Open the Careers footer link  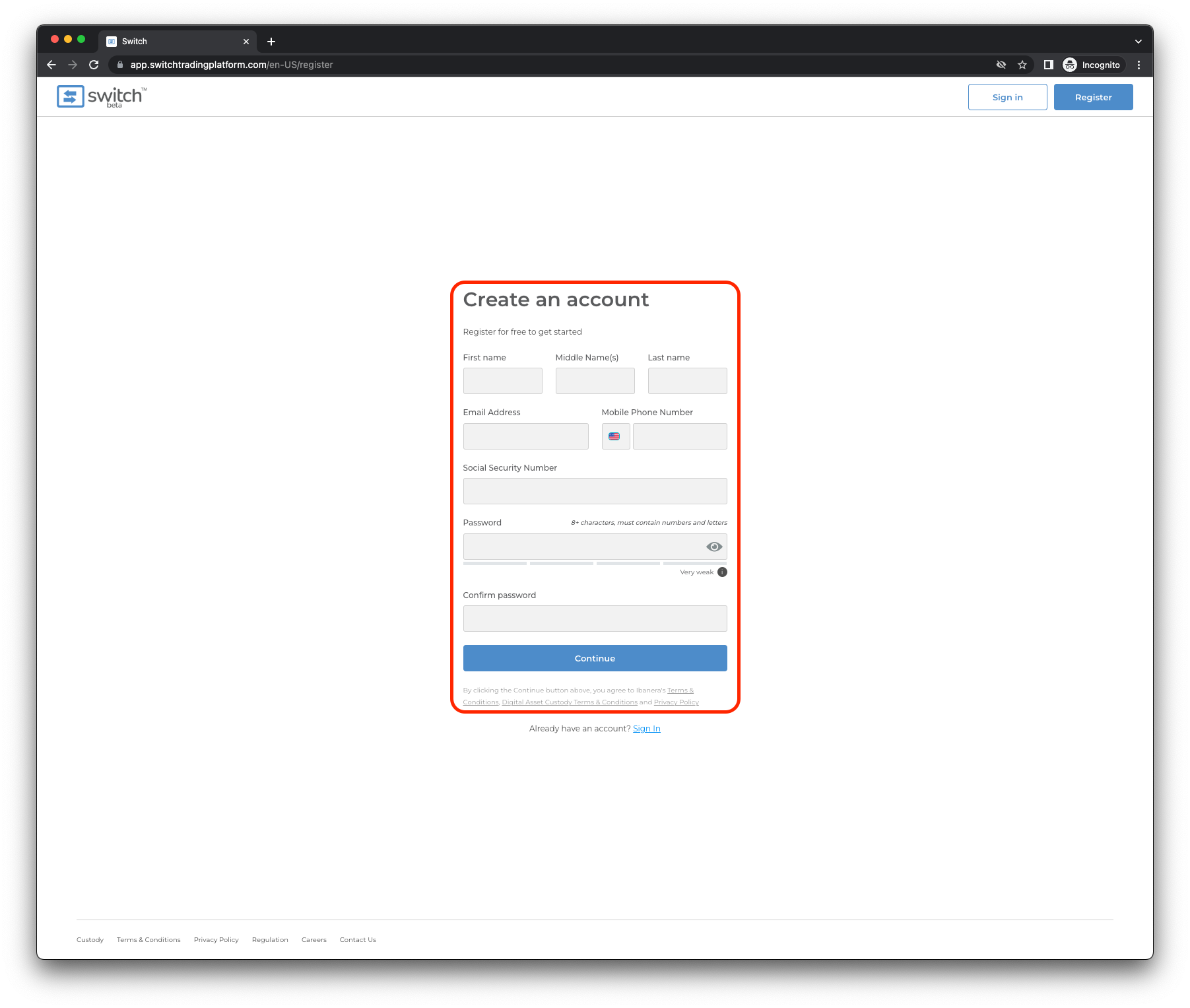click(314, 940)
